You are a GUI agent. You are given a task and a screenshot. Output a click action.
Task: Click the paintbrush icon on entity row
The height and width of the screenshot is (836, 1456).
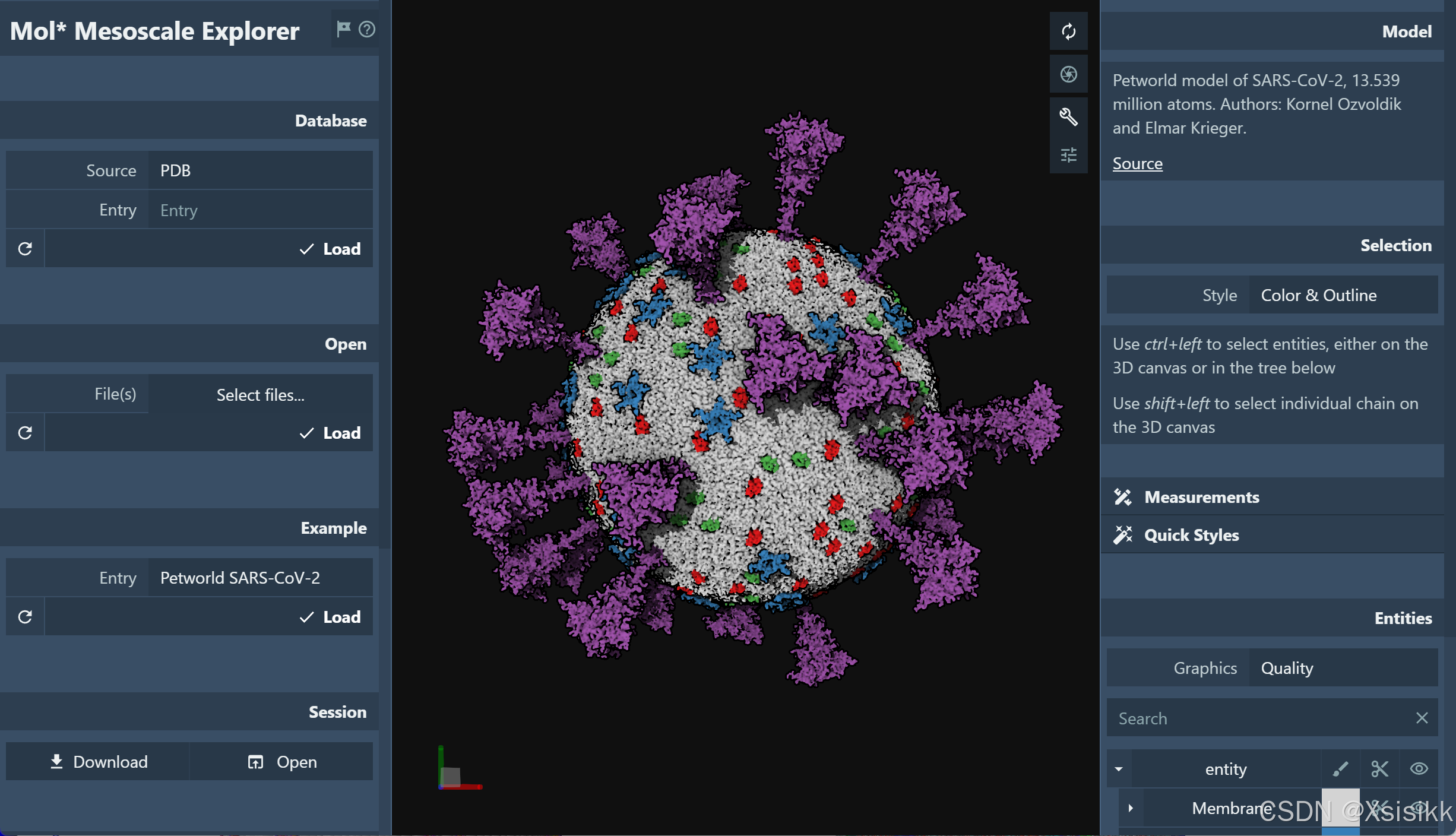1340,769
